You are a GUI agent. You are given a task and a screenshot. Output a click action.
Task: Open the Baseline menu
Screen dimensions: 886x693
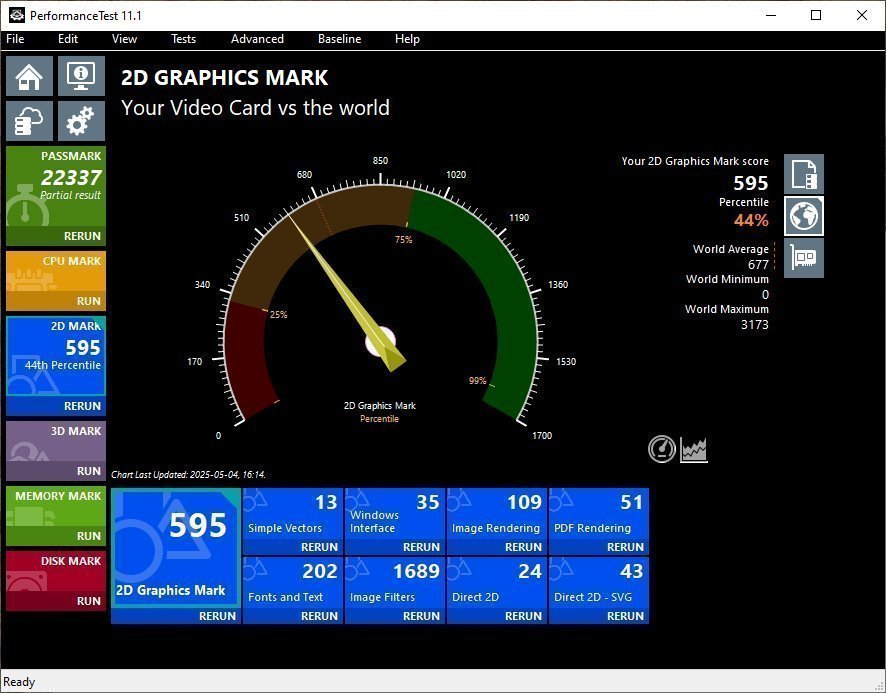(x=339, y=39)
